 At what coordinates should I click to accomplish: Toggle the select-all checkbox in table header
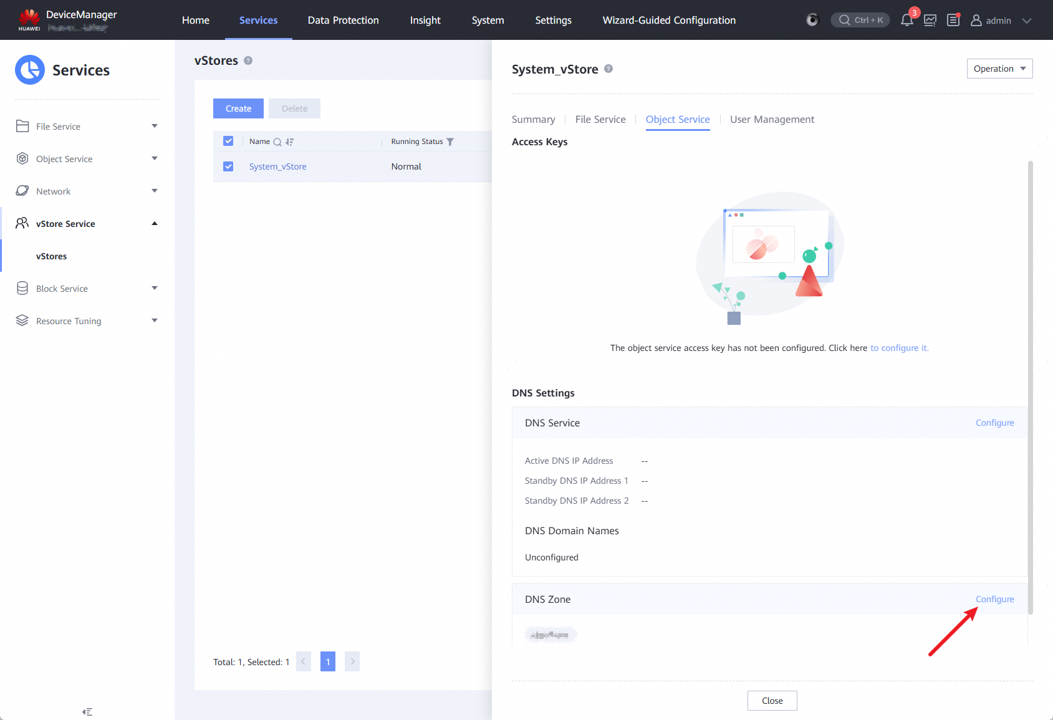point(228,141)
